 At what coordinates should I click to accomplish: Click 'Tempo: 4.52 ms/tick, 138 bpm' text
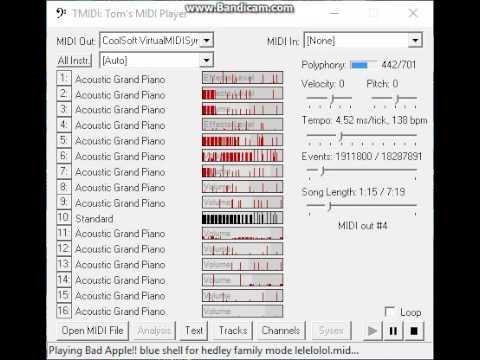pyautogui.click(x=364, y=120)
